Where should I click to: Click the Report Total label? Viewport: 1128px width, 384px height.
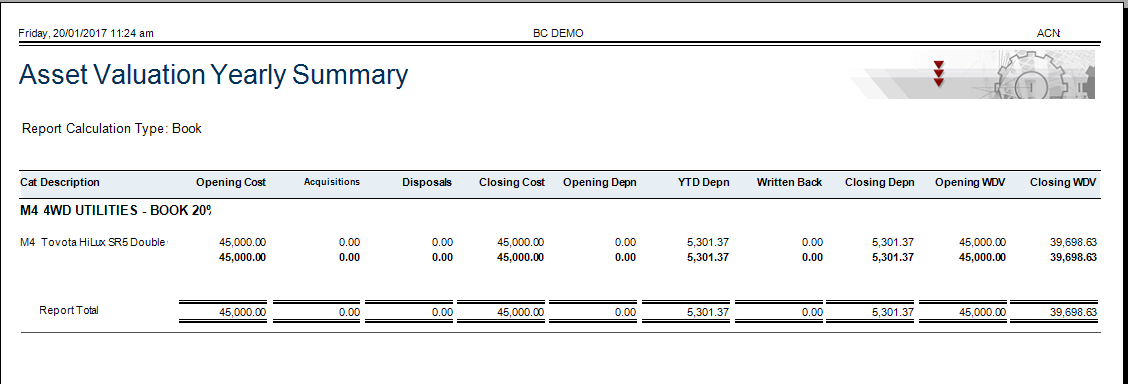[x=69, y=311]
